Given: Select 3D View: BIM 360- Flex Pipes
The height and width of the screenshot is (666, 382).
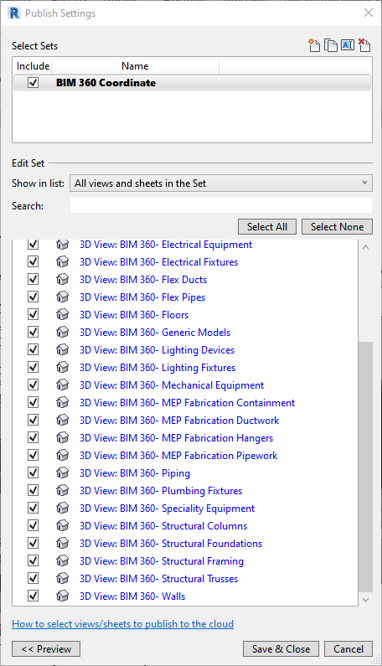Looking at the screenshot, I should click(x=142, y=297).
